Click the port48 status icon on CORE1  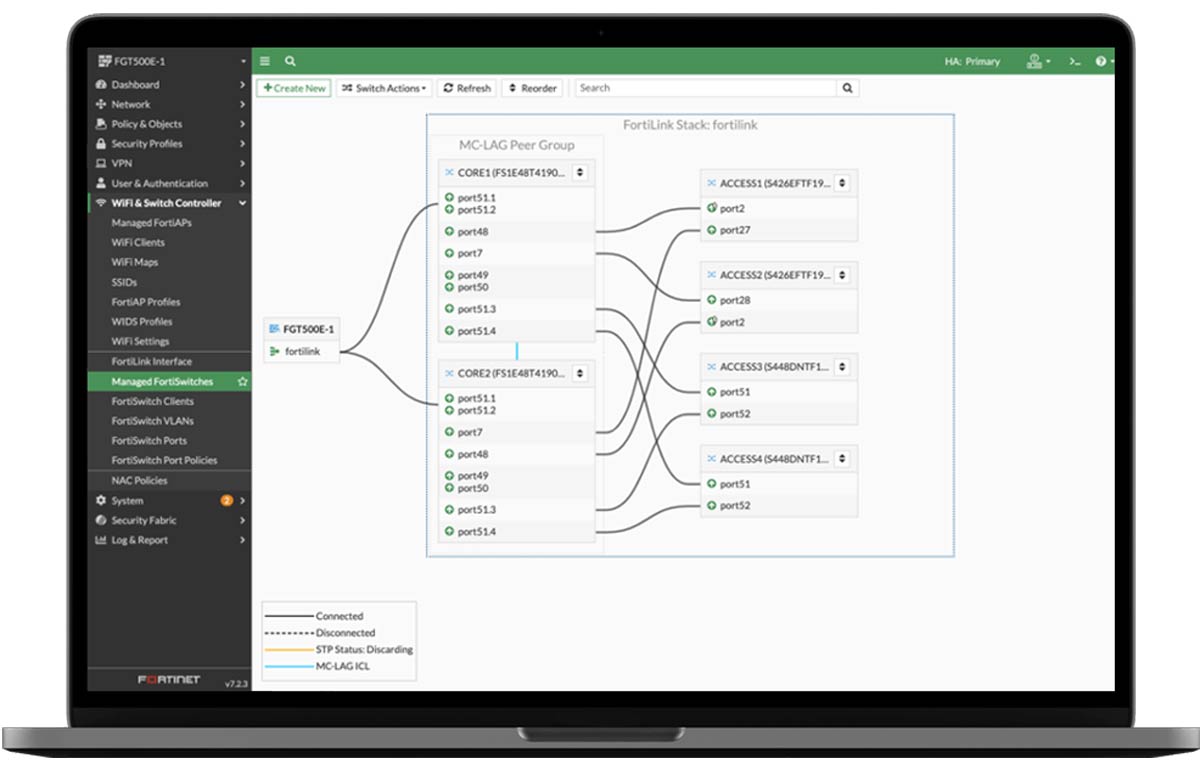click(450, 231)
